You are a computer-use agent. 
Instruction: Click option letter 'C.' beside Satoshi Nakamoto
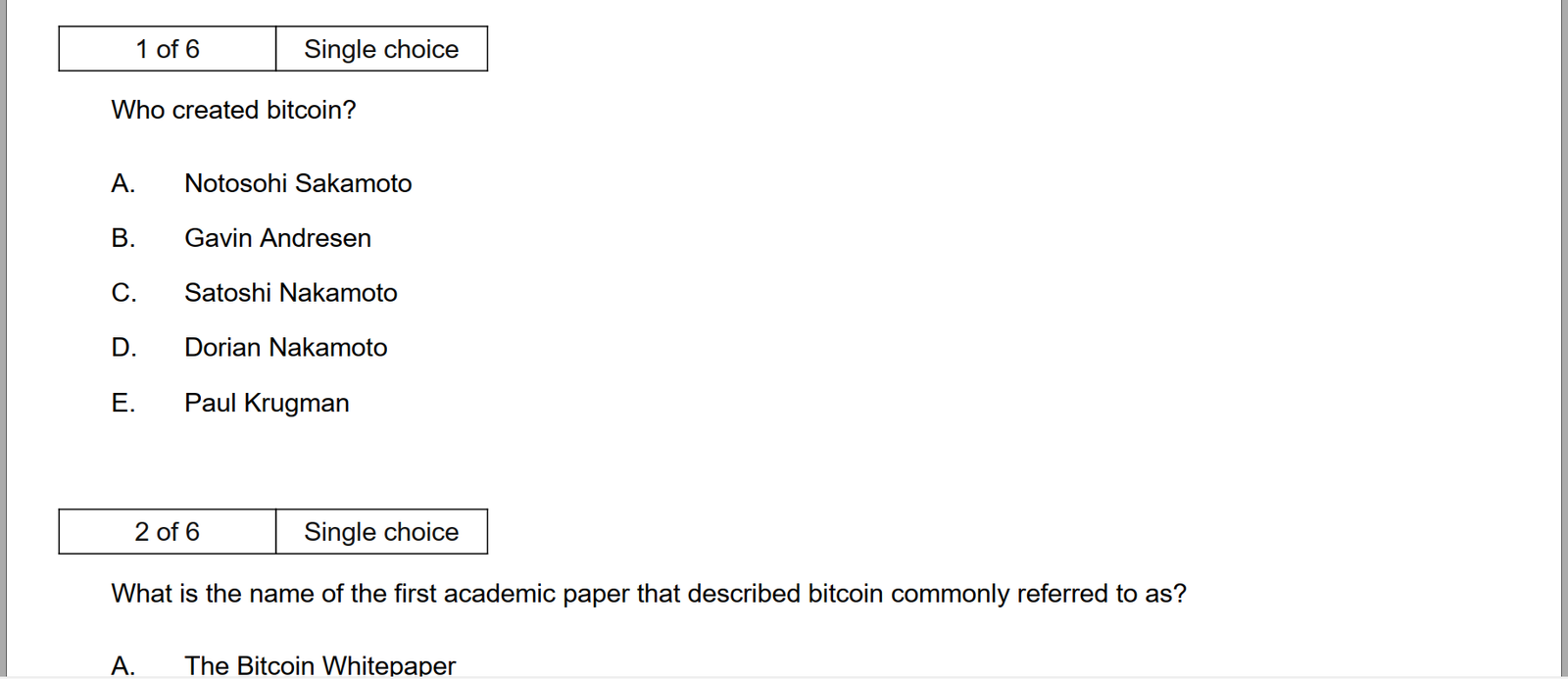[123, 293]
